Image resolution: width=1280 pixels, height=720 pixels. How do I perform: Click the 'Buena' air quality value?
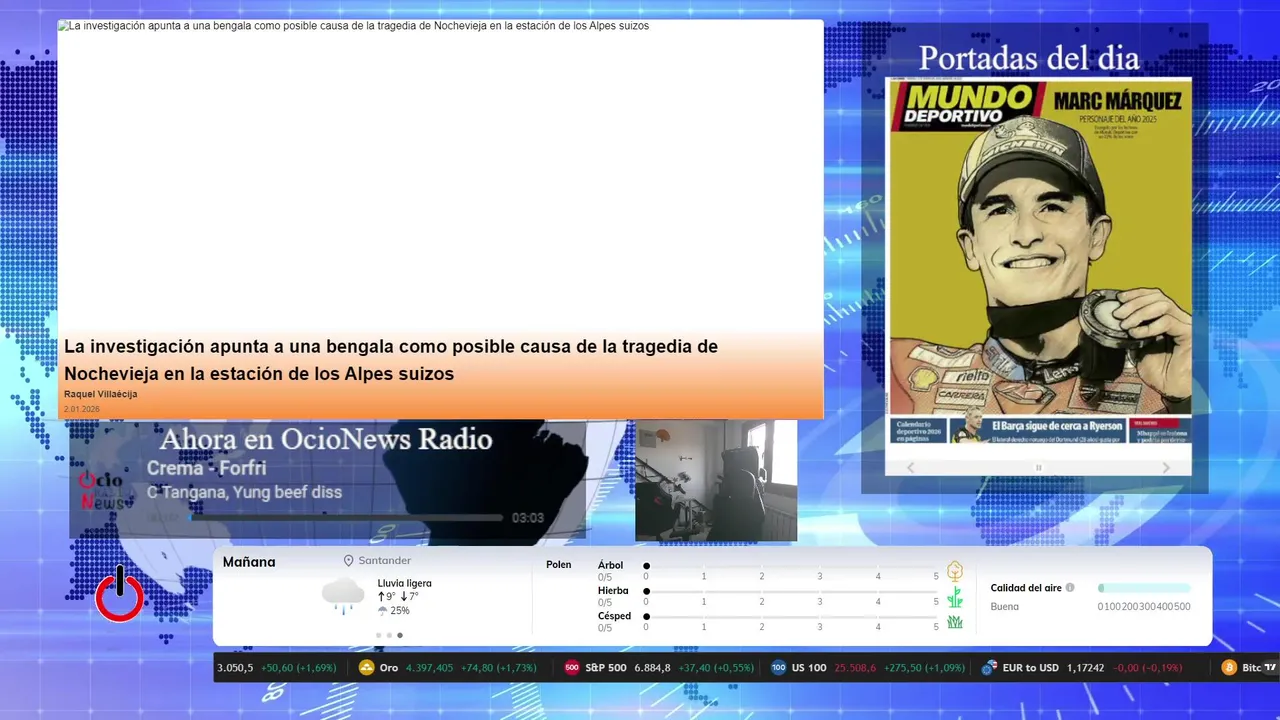[1005, 606]
